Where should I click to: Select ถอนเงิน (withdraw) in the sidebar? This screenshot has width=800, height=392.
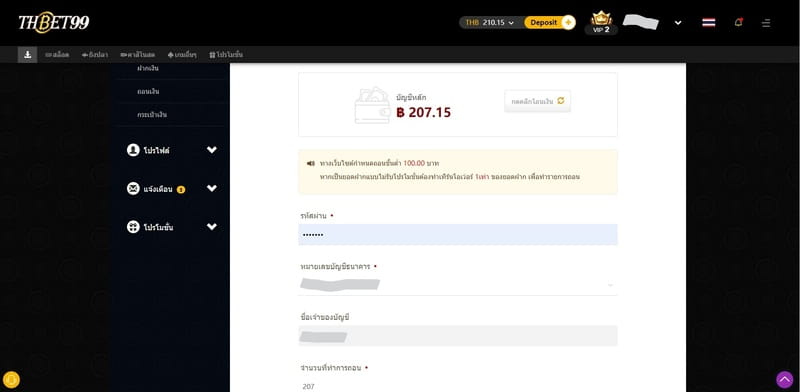pos(148,91)
